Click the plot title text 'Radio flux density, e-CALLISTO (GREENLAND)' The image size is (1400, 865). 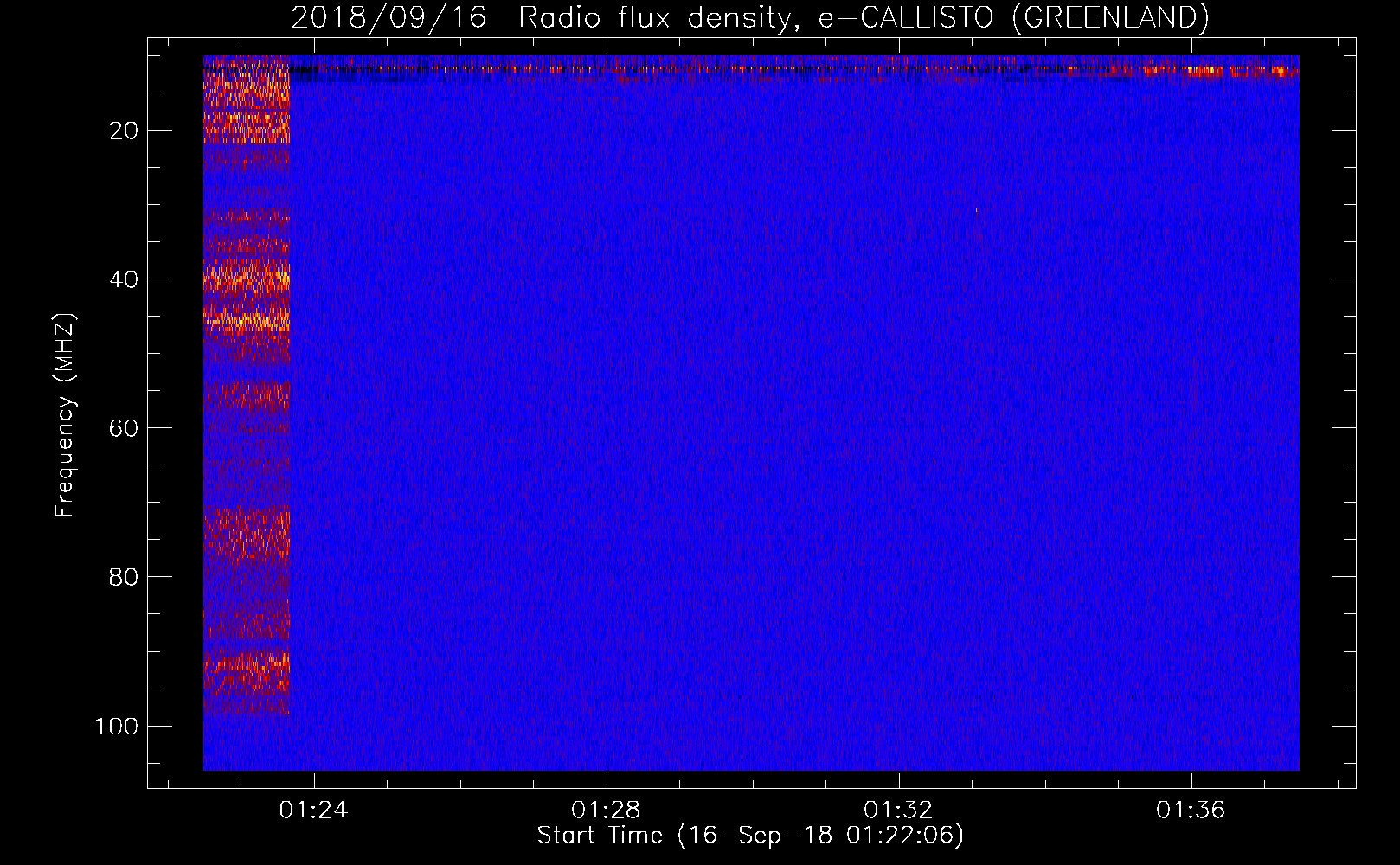864,18
